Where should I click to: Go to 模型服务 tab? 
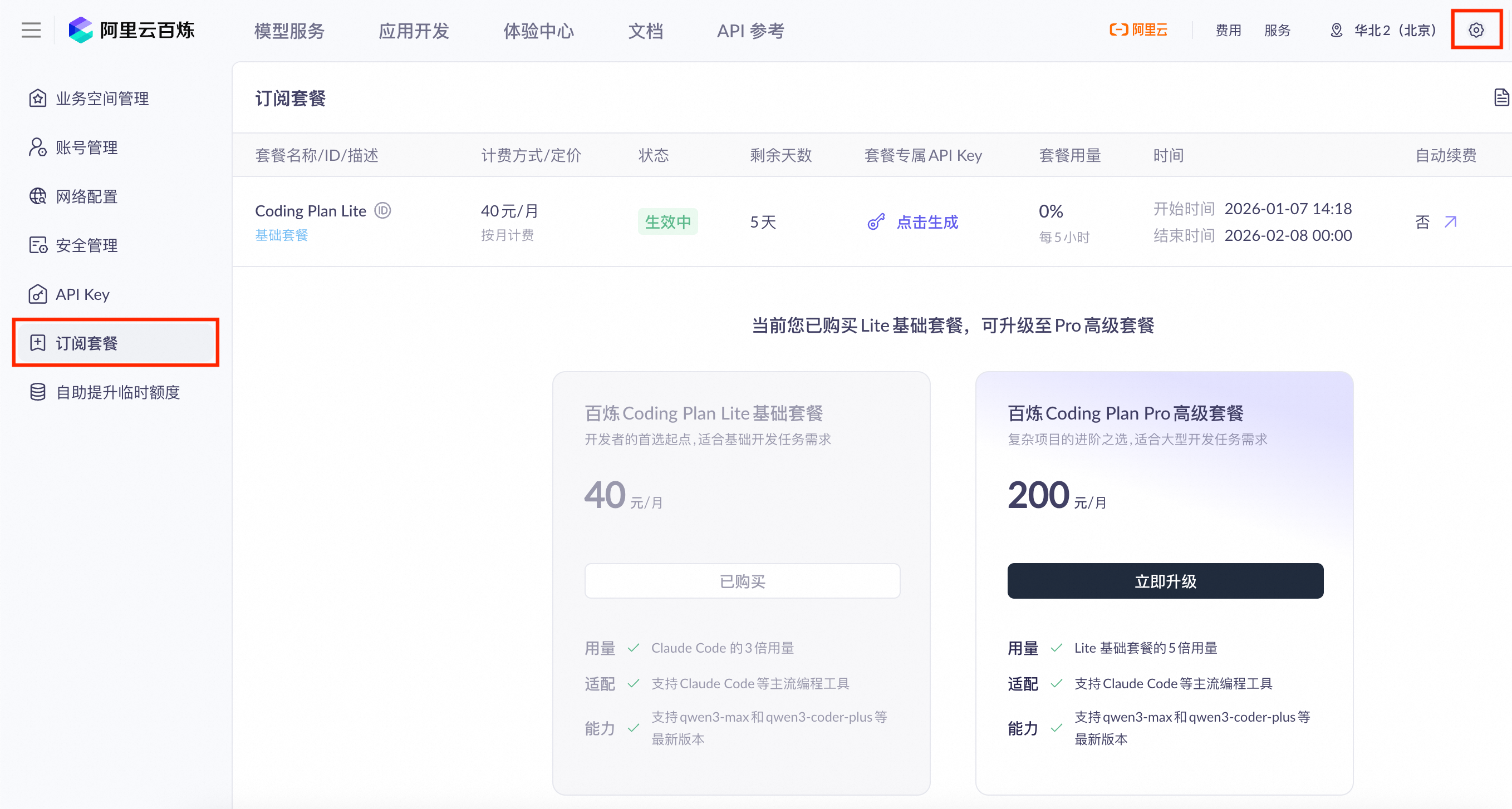pos(289,31)
